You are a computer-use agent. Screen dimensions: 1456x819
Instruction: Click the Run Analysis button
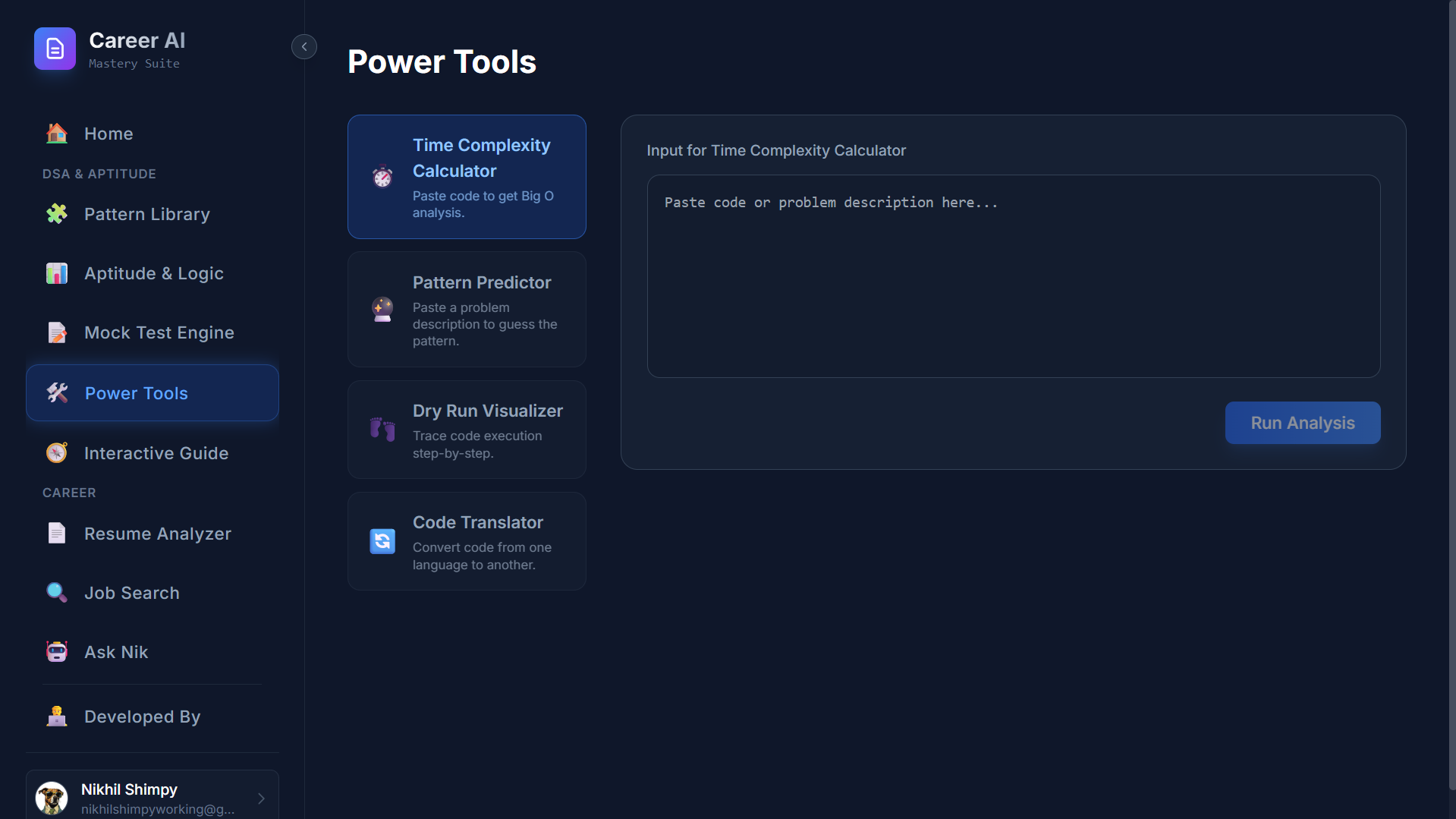coord(1303,423)
